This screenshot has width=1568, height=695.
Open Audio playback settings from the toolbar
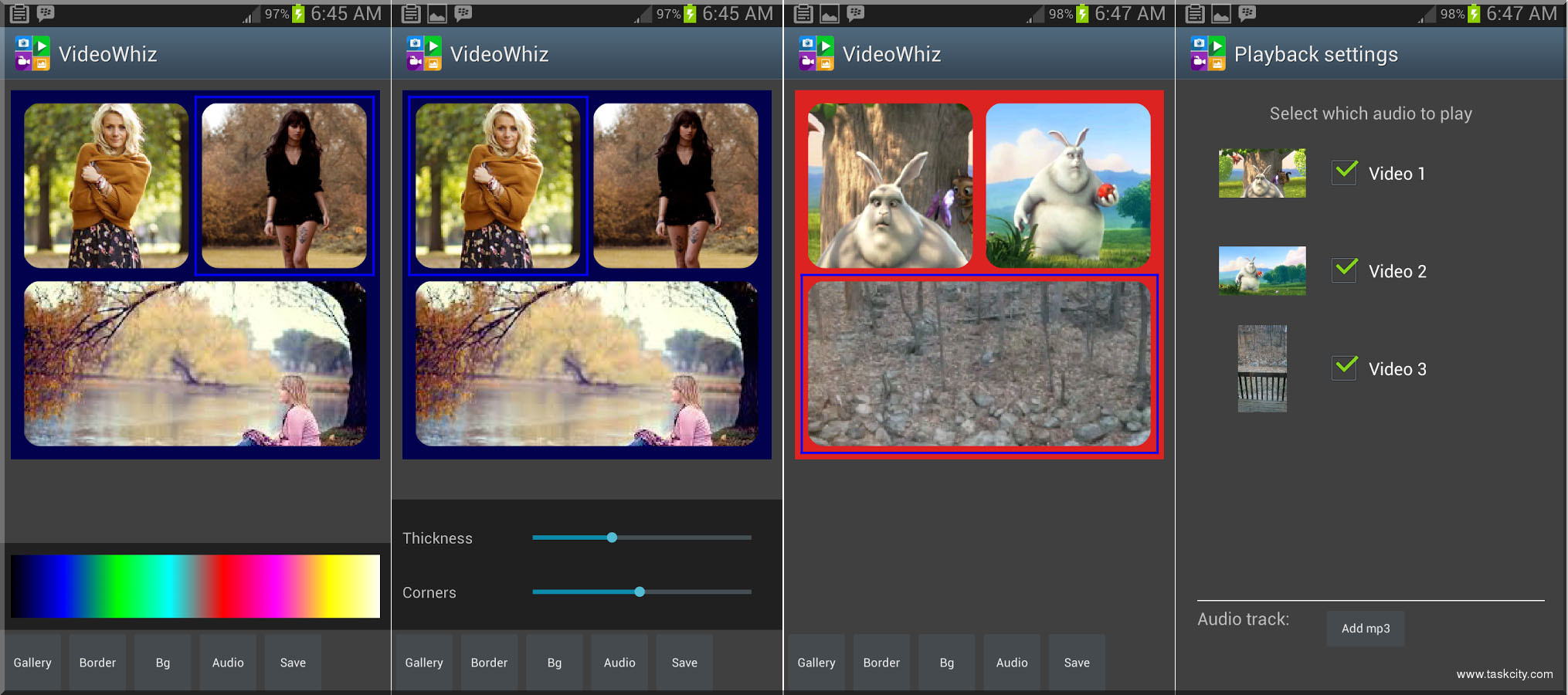[x=227, y=662]
